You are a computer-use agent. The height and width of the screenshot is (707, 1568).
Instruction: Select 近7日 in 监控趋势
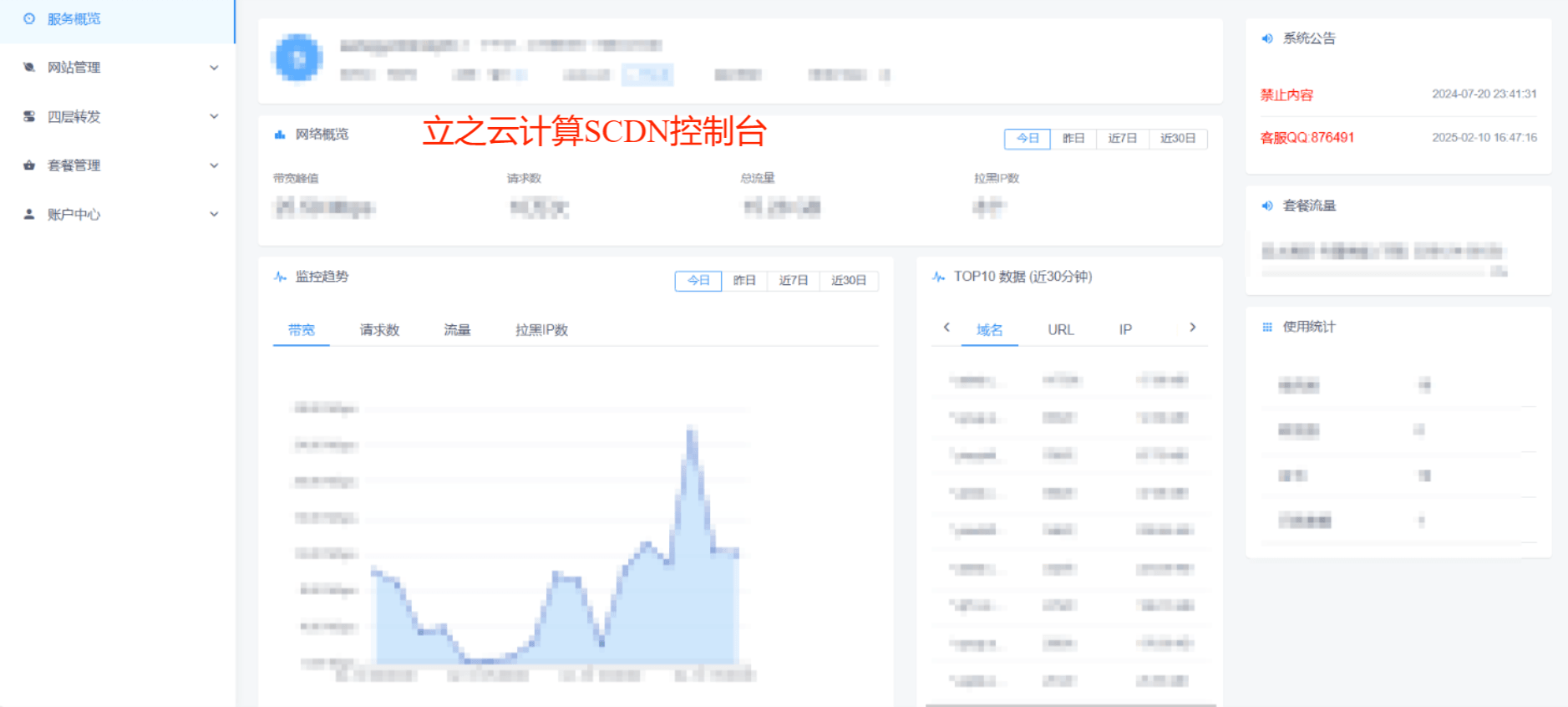point(794,281)
